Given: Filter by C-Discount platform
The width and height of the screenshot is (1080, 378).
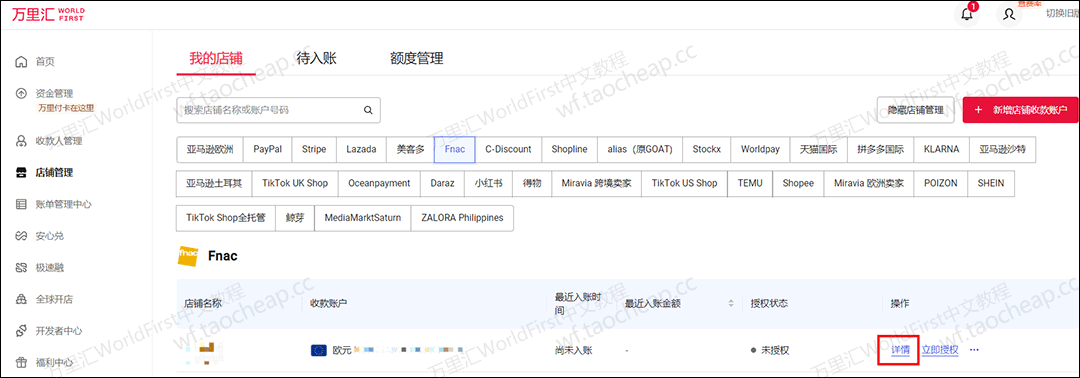Looking at the screenshot, I should (x=508, y=149).
